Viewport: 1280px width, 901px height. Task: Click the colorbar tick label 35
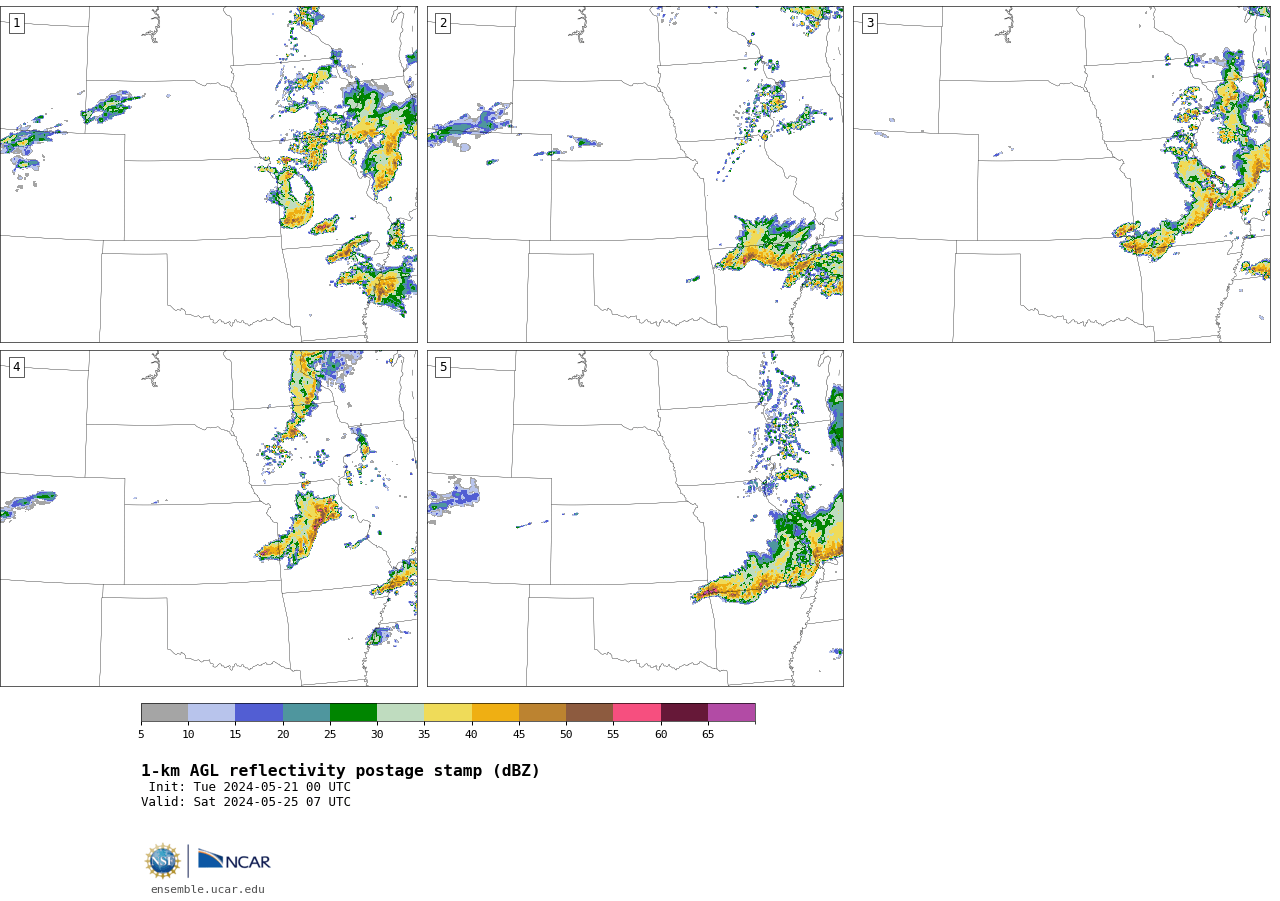pyautogui.click(x=424, y=735)
